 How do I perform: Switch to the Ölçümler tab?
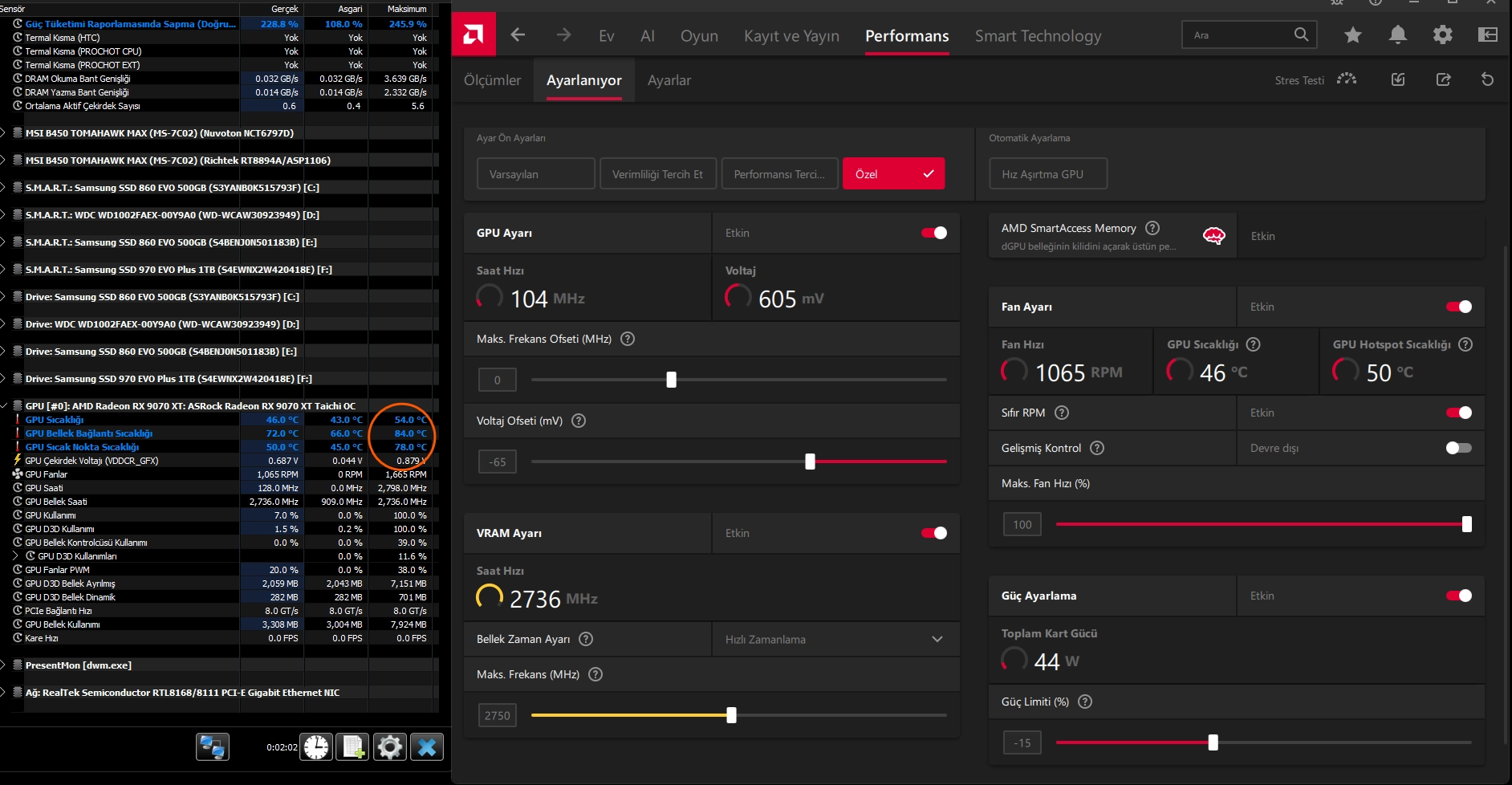(493, 80)
